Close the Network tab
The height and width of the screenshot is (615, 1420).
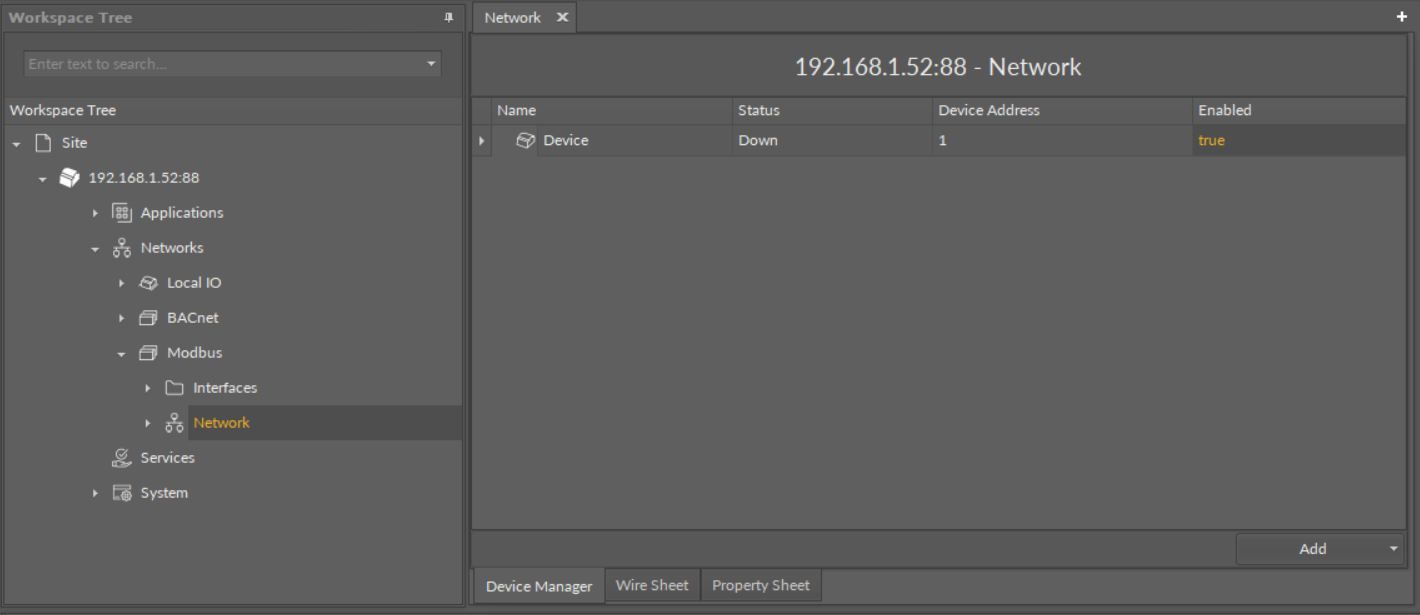point(562,17)
